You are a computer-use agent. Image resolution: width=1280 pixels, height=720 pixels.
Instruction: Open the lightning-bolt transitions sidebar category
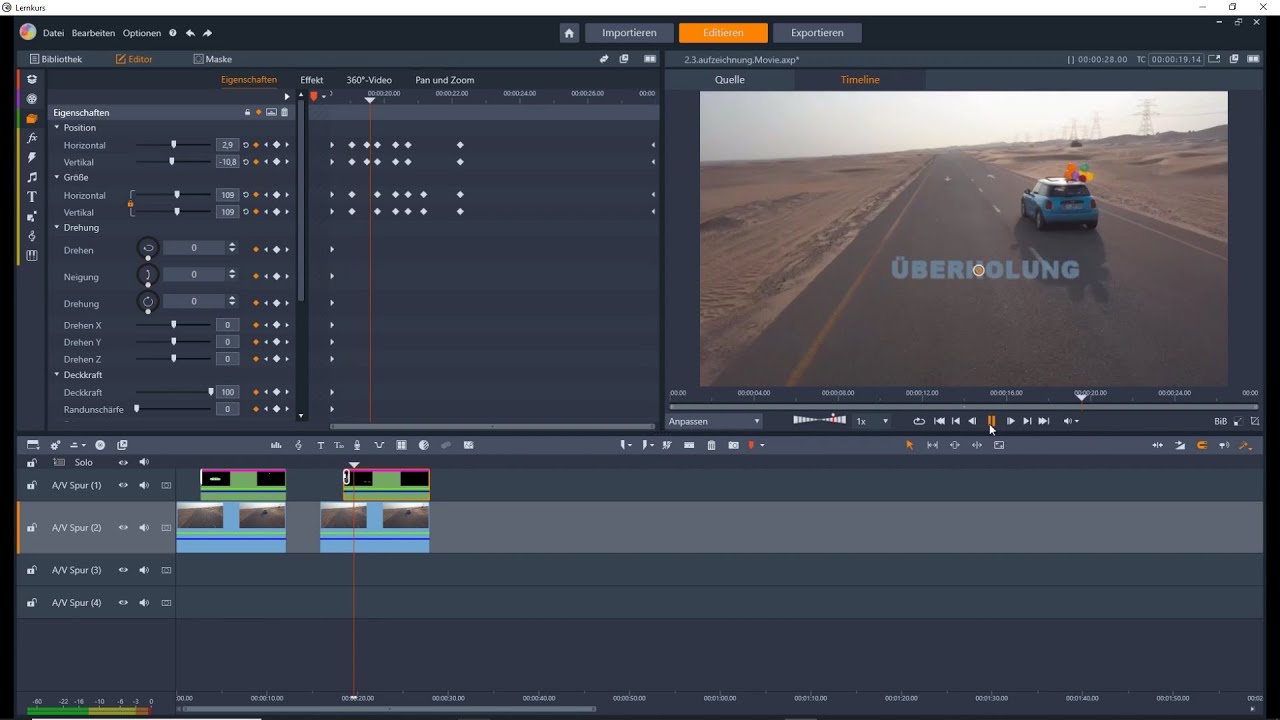coord(32,158)
